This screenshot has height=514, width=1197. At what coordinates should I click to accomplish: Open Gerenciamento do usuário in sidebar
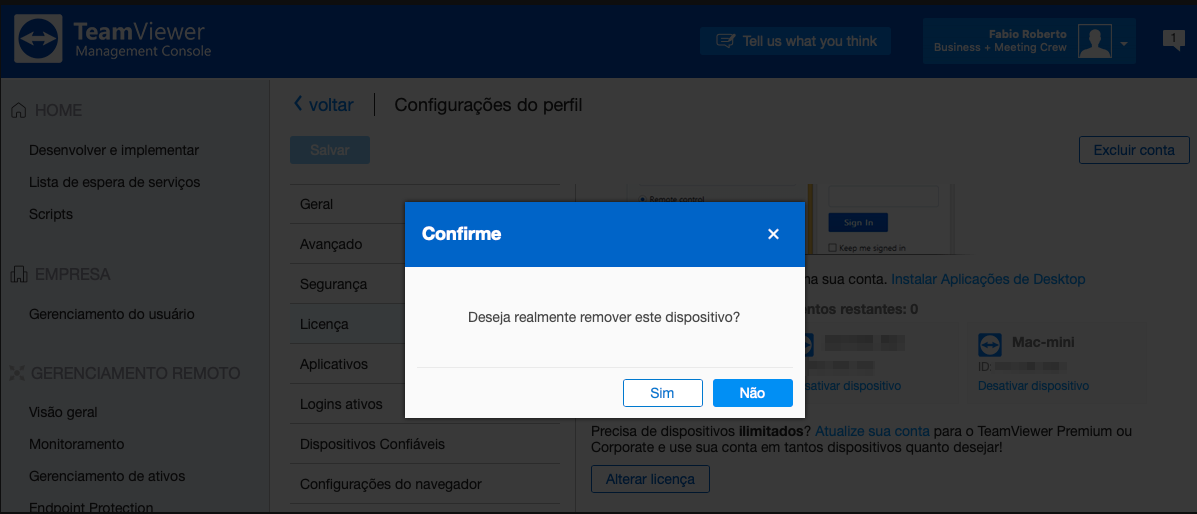pyautogui.click(x=111, y=314)
